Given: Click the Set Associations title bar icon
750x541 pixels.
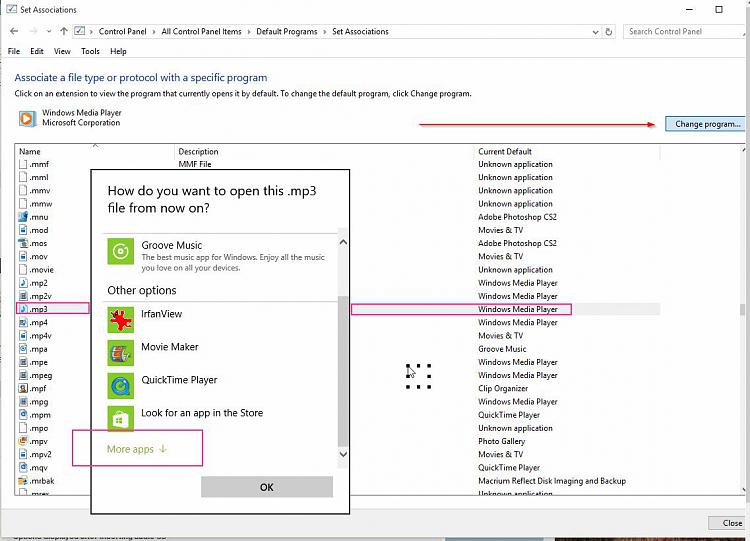Looking at the screenshot, I should tap(11, 9).
